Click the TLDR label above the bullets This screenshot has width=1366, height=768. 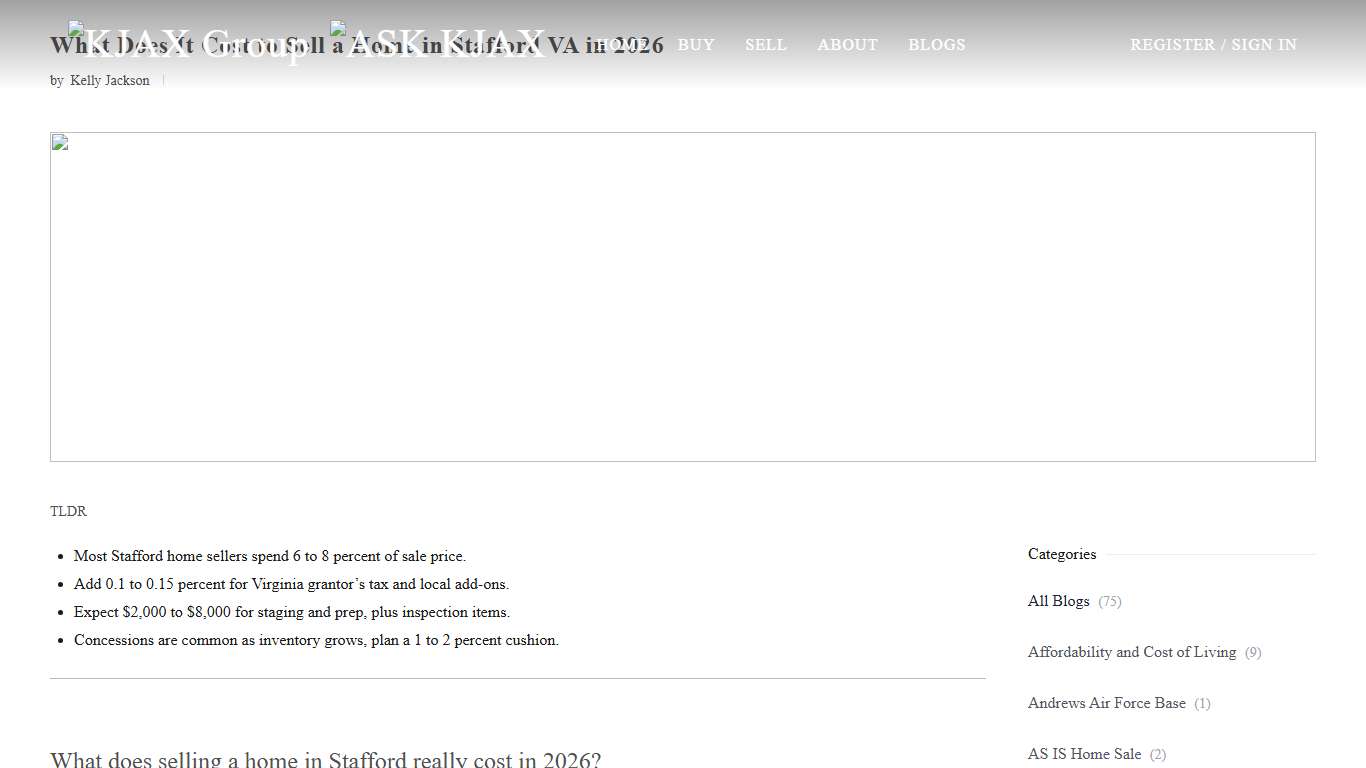[x=68, y=511]
